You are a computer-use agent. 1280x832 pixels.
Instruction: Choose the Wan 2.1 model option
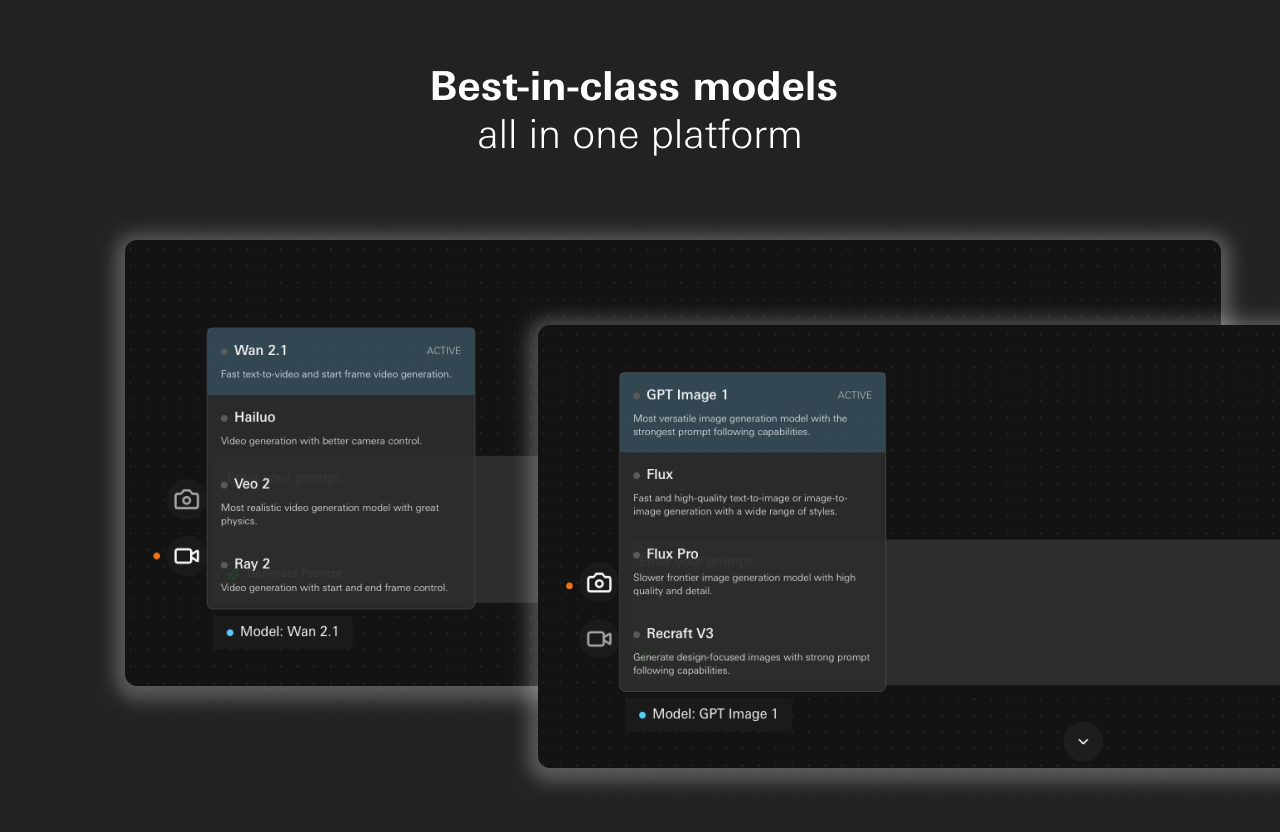pos(341,361)
